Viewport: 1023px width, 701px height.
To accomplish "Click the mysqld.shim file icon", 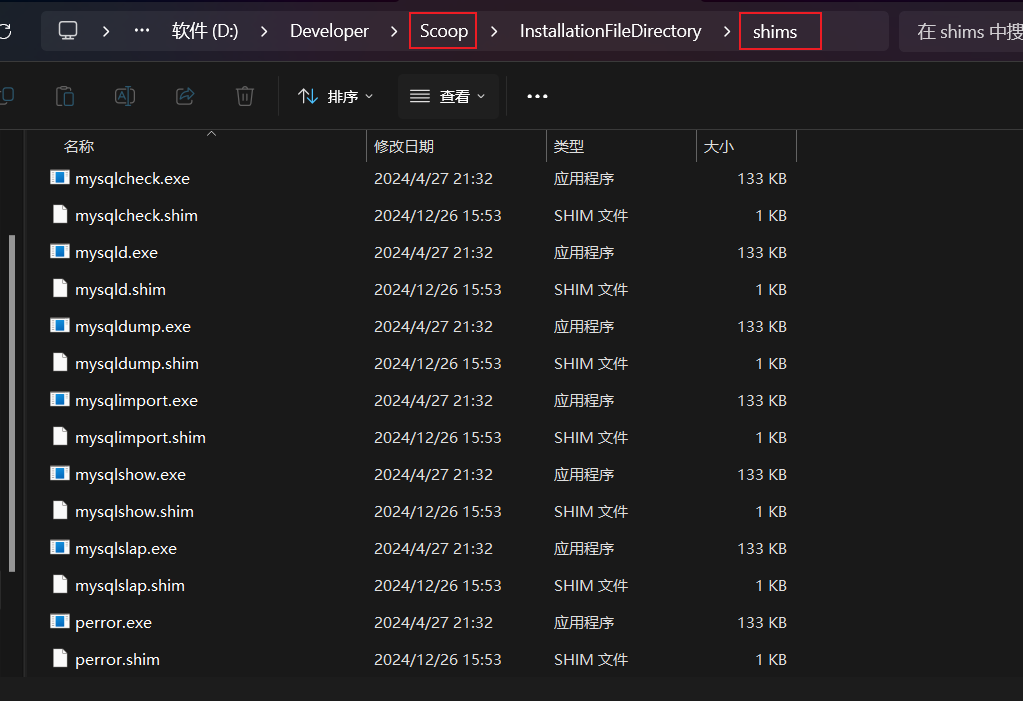I will tap(60, 288).
